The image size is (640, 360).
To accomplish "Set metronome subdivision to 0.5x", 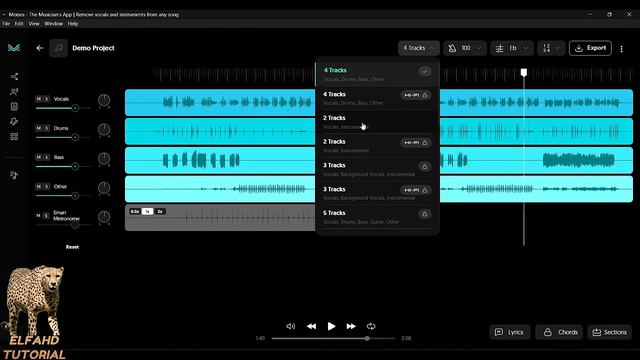I will point(135,211).
